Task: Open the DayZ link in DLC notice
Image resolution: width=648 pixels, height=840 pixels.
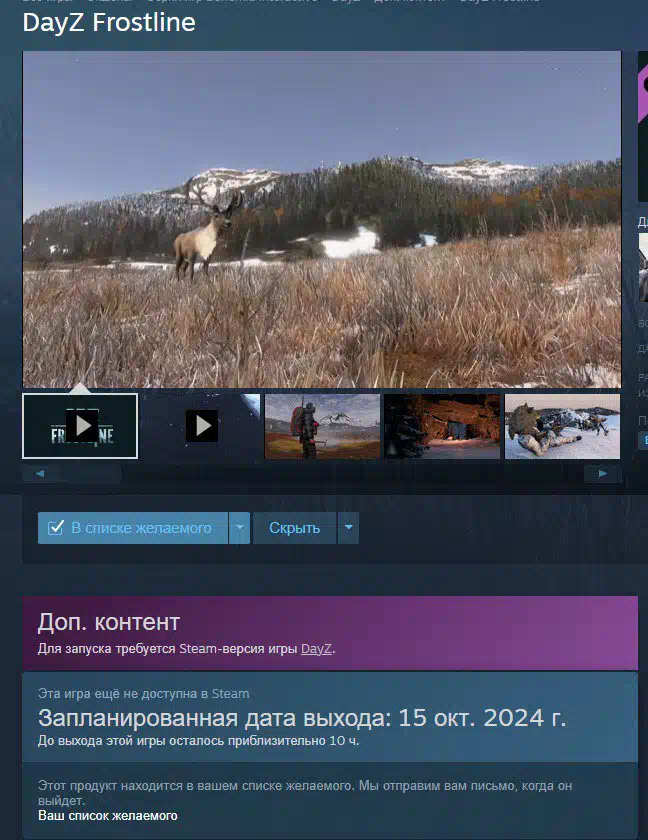Action: 316,649
